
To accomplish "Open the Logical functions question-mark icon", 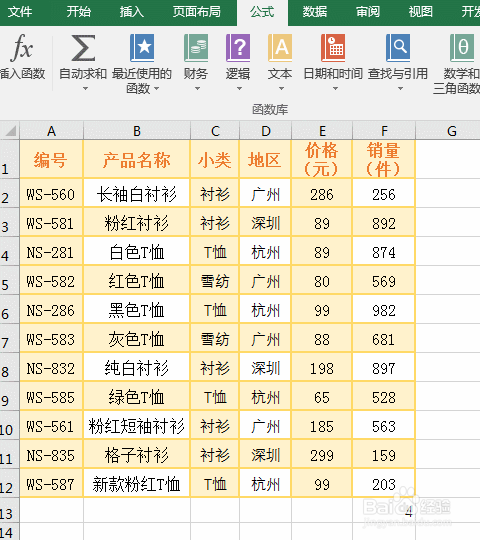I will tap(238, 48).
